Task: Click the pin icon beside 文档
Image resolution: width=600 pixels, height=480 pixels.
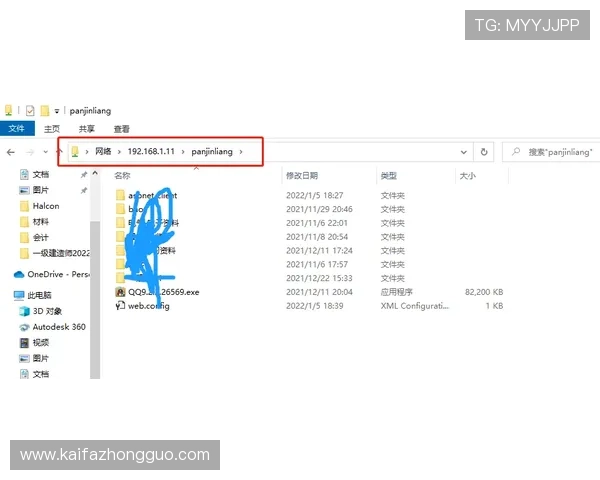Action: [x=83, y=175]
